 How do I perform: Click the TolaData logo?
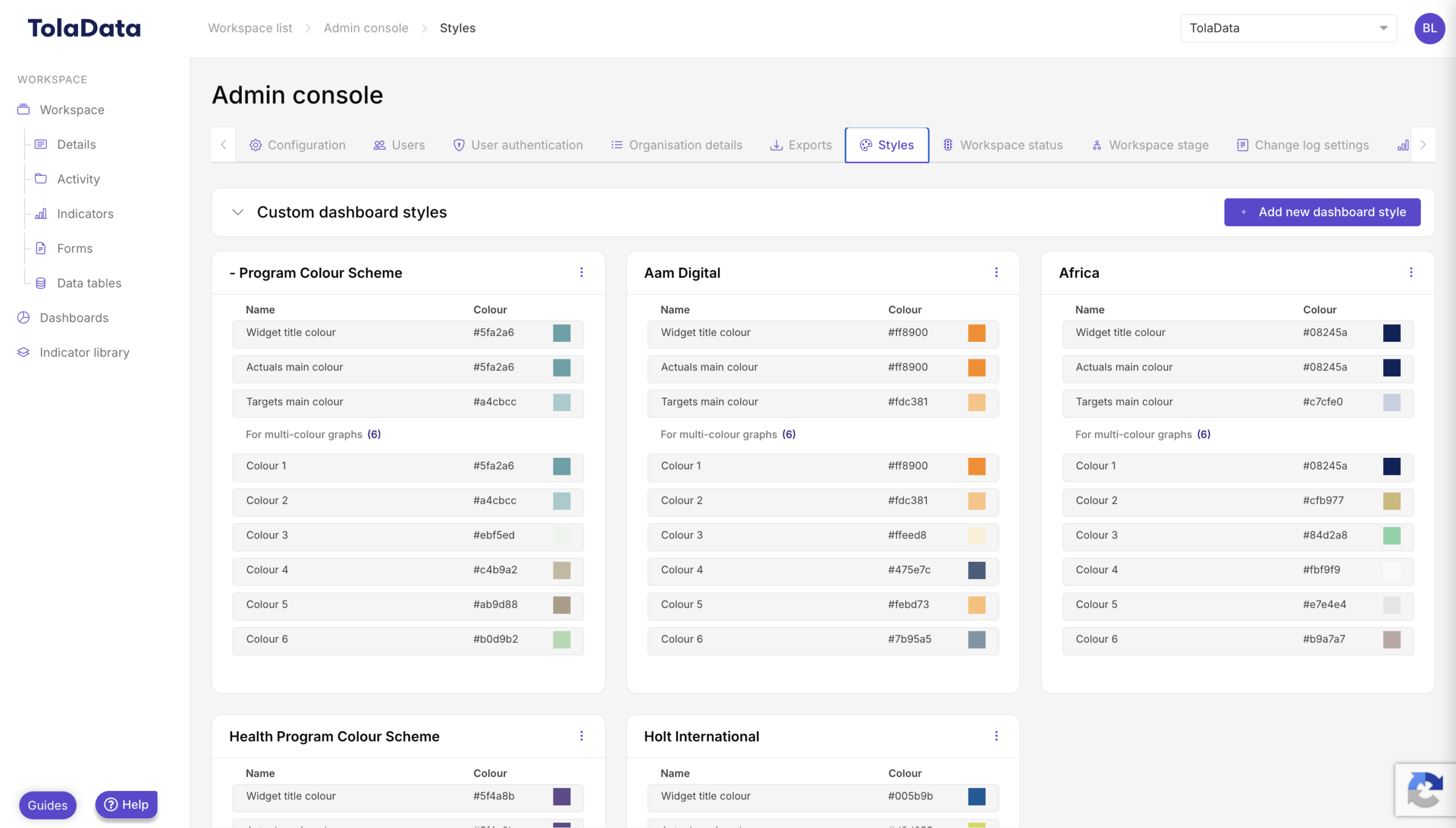coord(84,28)
